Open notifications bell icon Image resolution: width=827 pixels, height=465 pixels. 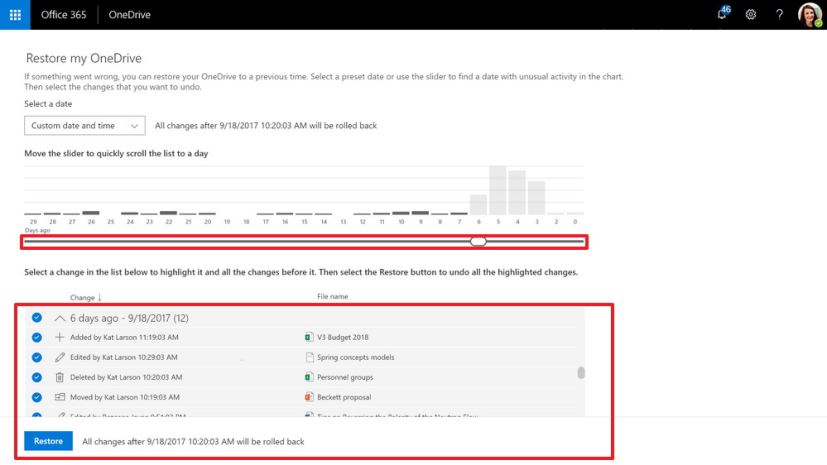pyautogui.click(x=723, y=14)
